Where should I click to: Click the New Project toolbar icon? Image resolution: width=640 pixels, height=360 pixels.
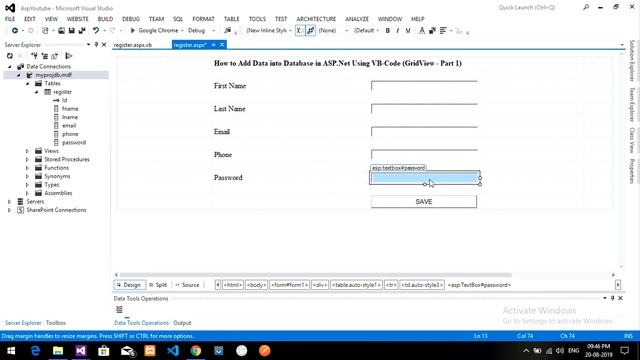click(x=45, y=31)
